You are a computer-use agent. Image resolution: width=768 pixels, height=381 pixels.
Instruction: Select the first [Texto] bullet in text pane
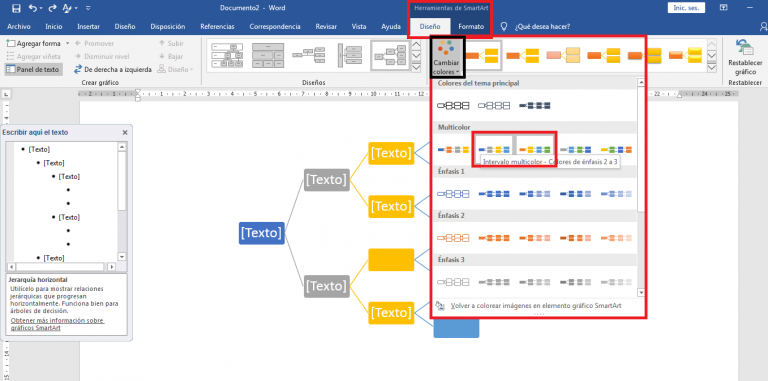[39, 149]
